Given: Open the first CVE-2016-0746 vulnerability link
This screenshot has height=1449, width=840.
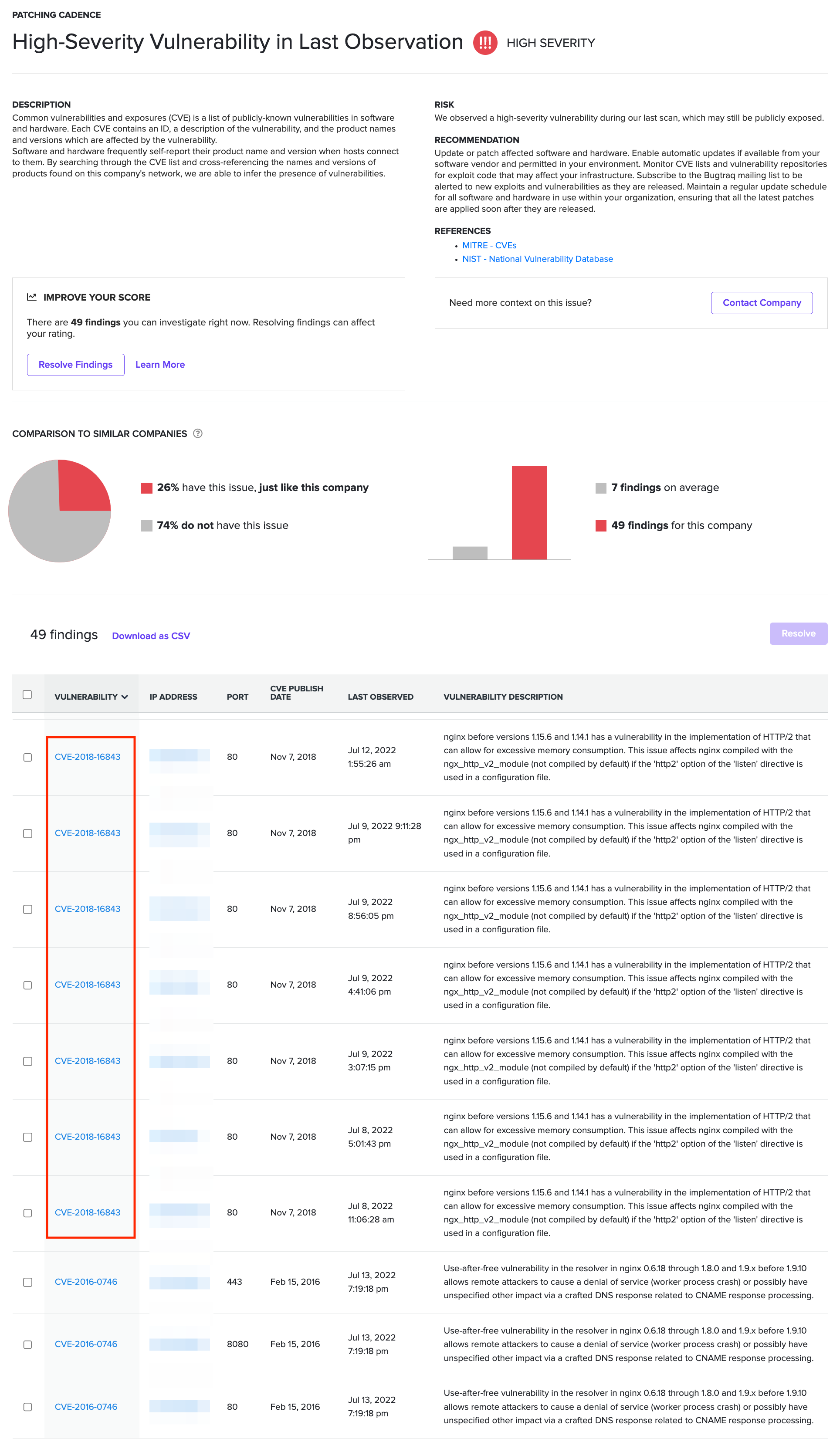Looking at the screenshot, I should tap(86, 1282).
